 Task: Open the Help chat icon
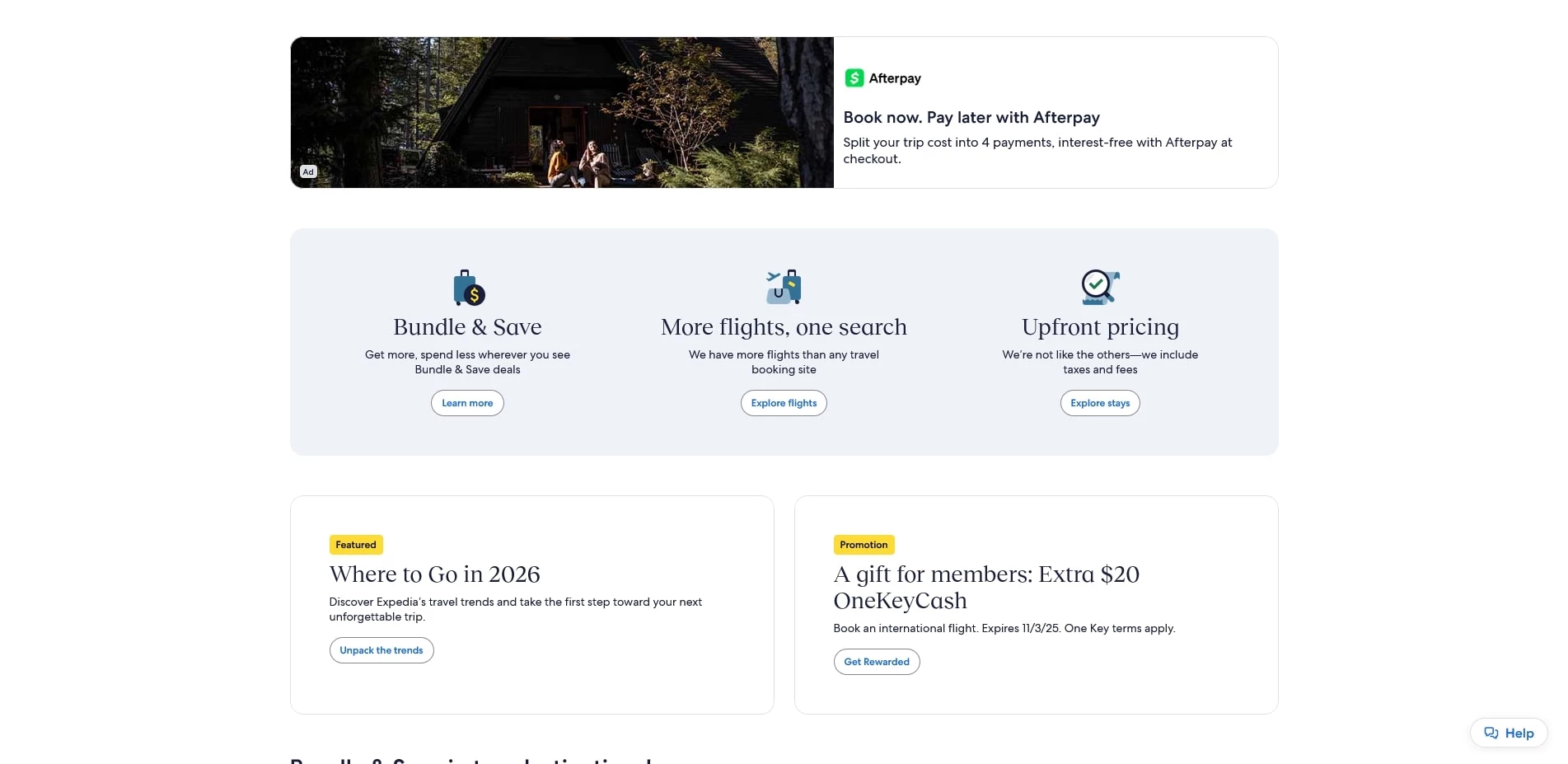[1492, 733]
